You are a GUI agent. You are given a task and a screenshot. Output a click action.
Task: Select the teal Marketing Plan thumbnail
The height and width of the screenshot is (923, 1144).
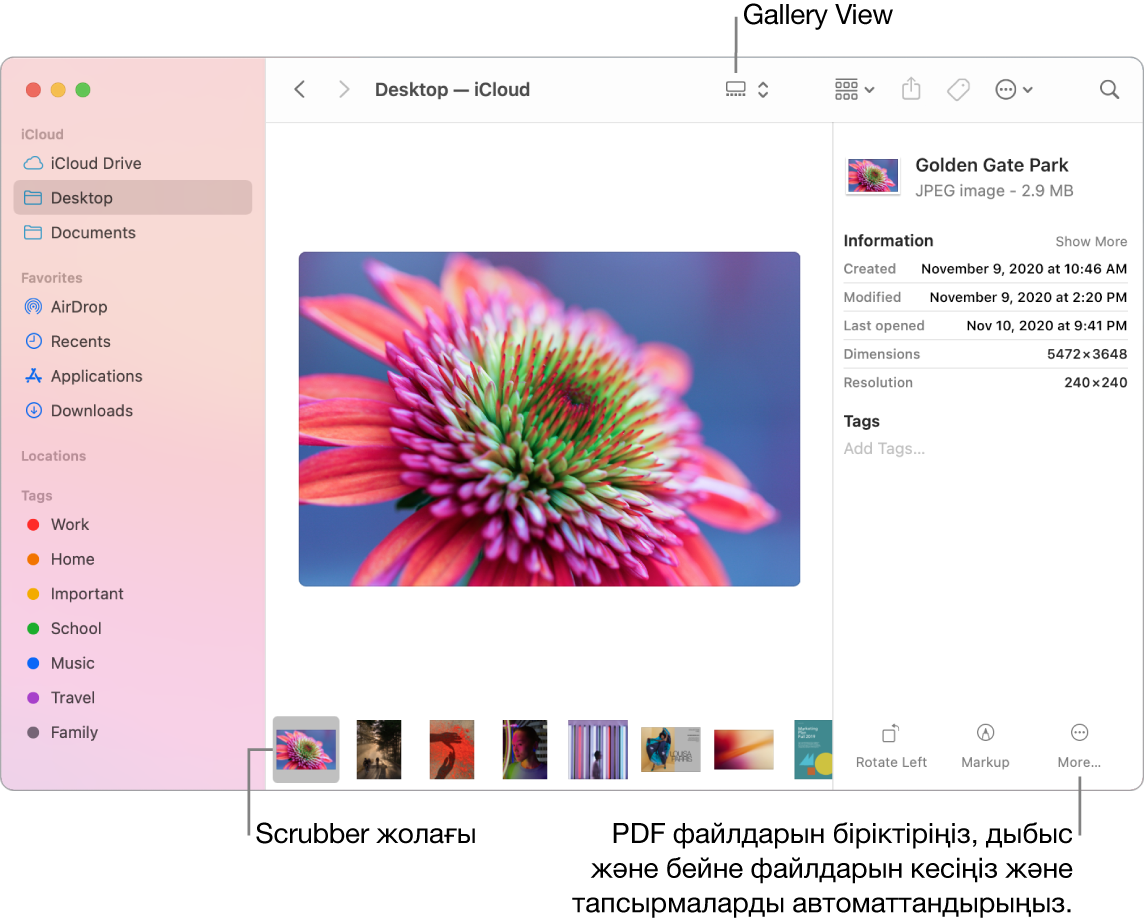[x=813, y=749]
